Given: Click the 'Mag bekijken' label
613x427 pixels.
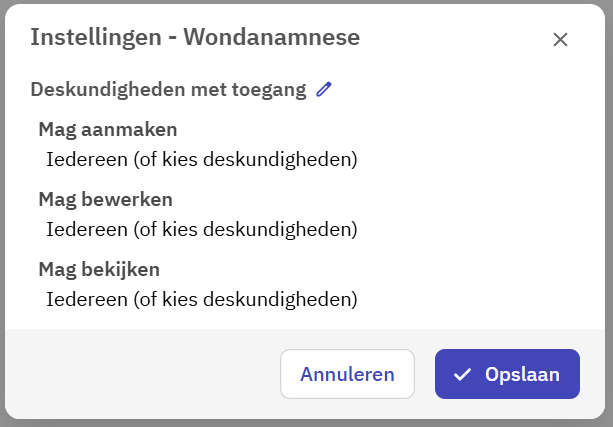Looking at the screenshot, I should click(99, 269).
